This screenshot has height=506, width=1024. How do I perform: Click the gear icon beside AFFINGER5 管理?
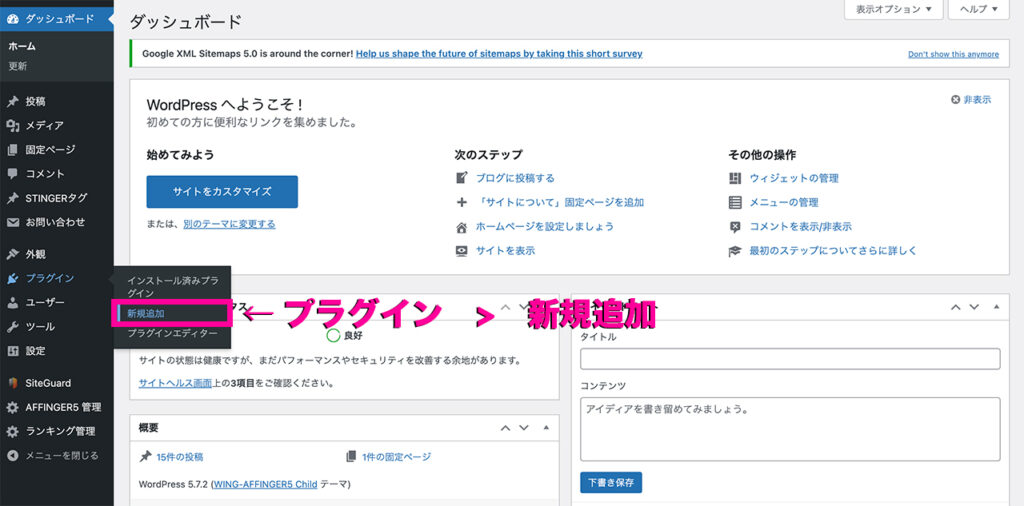(x=12, y=407)
